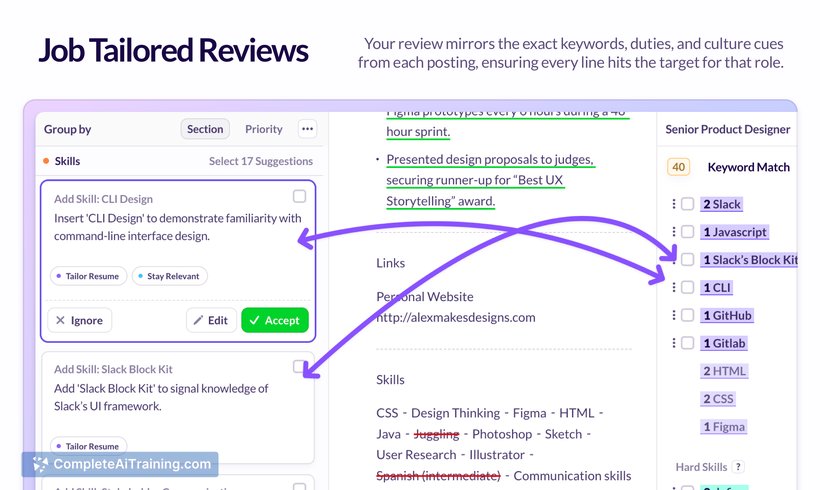Click the drag handle beside 2 Slack

point(674,204)
